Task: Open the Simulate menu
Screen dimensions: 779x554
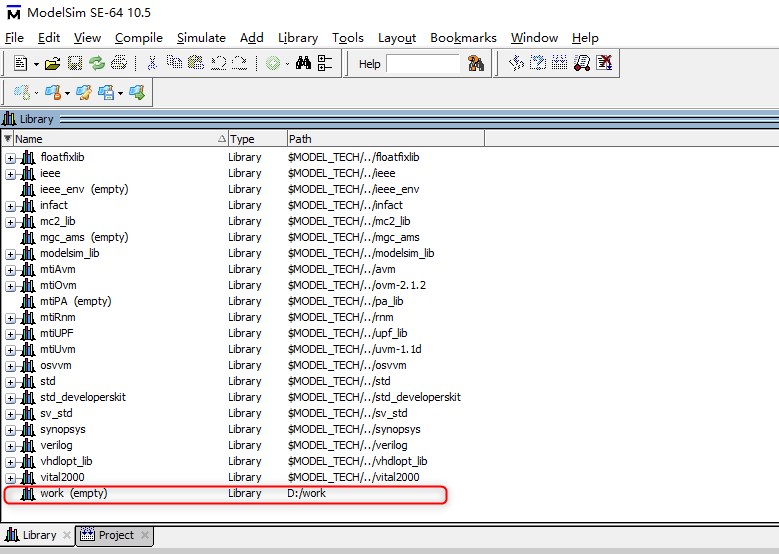Action: (x=201, y=38)
